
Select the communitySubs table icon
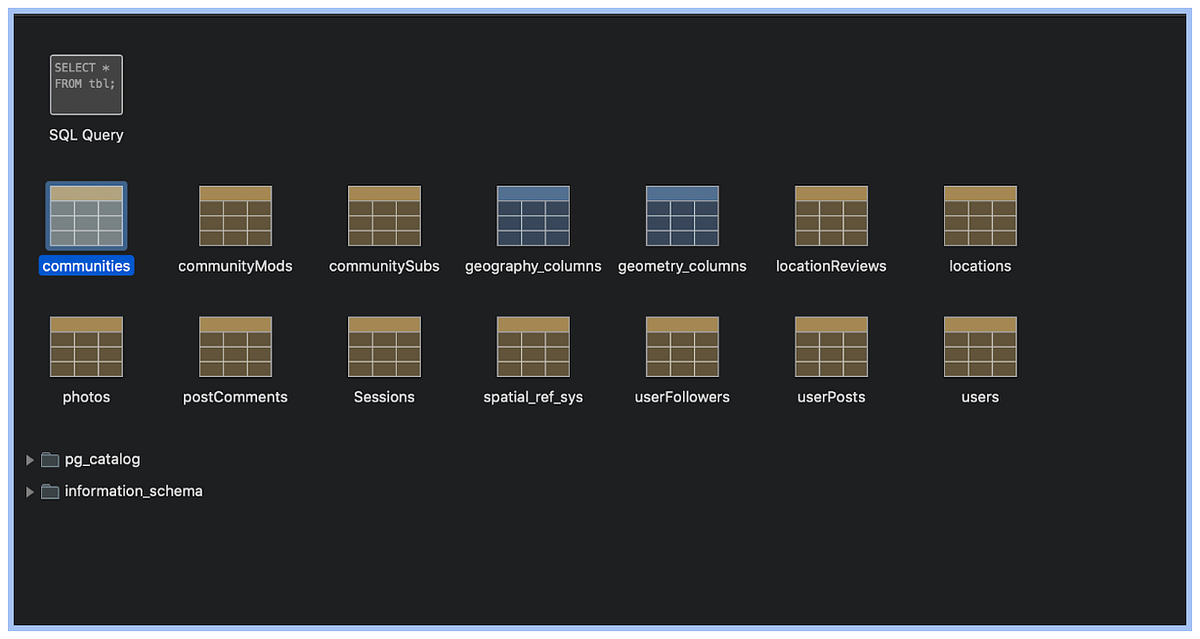pyautogui.click(x=384, y=215)
